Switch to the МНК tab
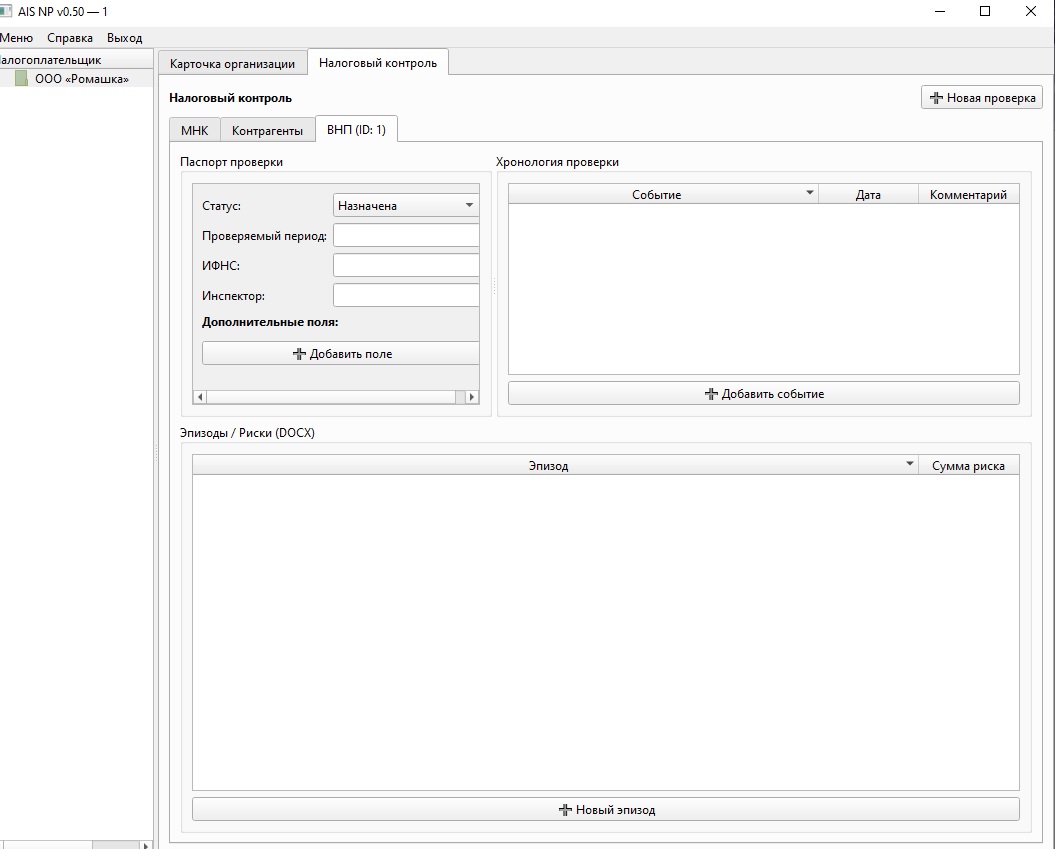Image resolution: width=1055 pixels, height=849 pixels. 194,131
